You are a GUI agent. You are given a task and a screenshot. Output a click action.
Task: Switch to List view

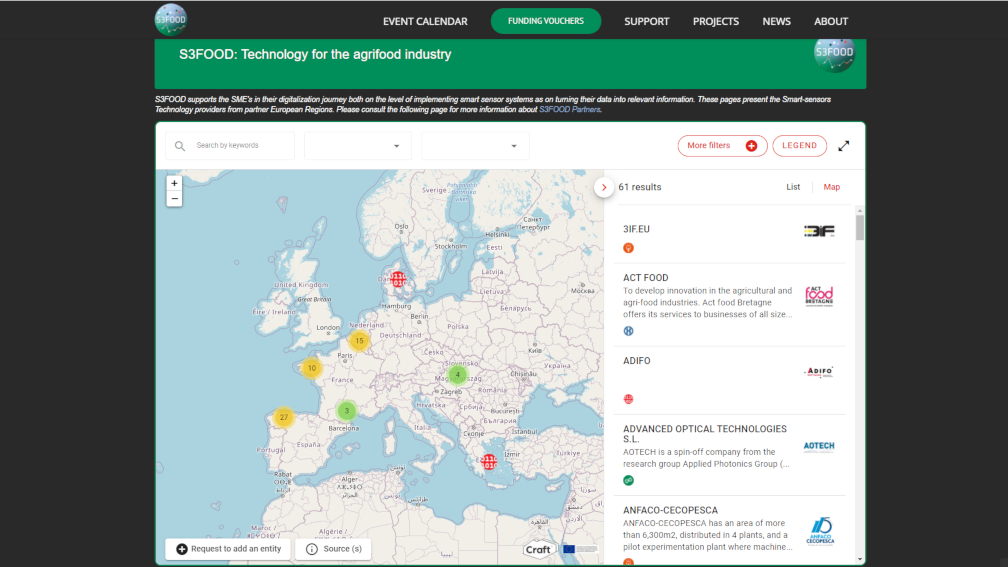click(793, 187)
